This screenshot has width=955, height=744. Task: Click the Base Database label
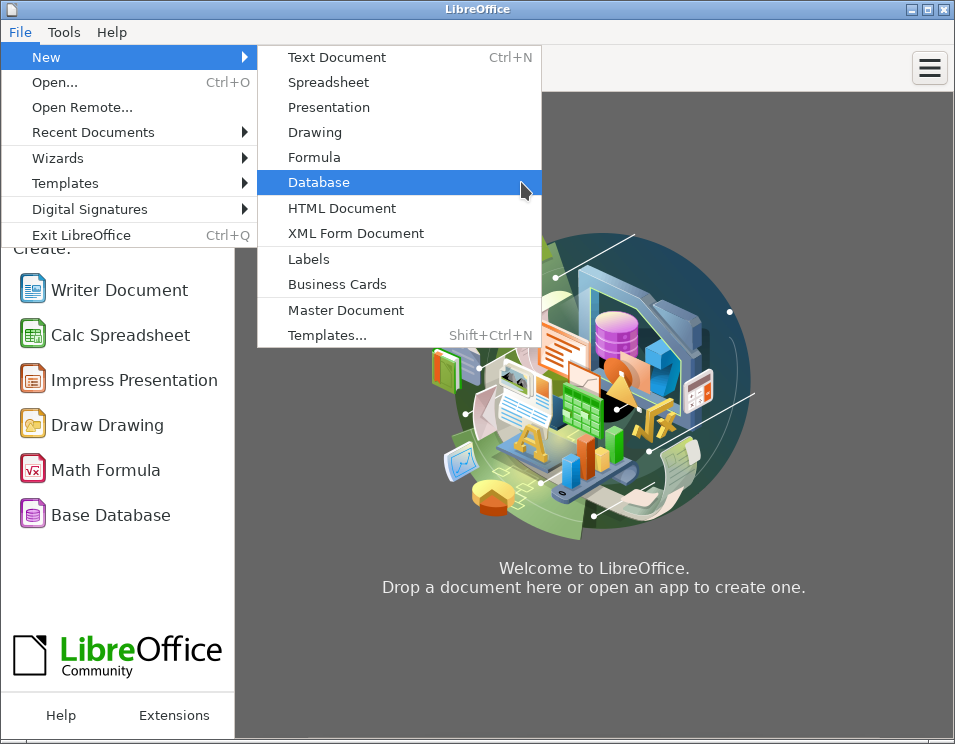pos(111,515)
